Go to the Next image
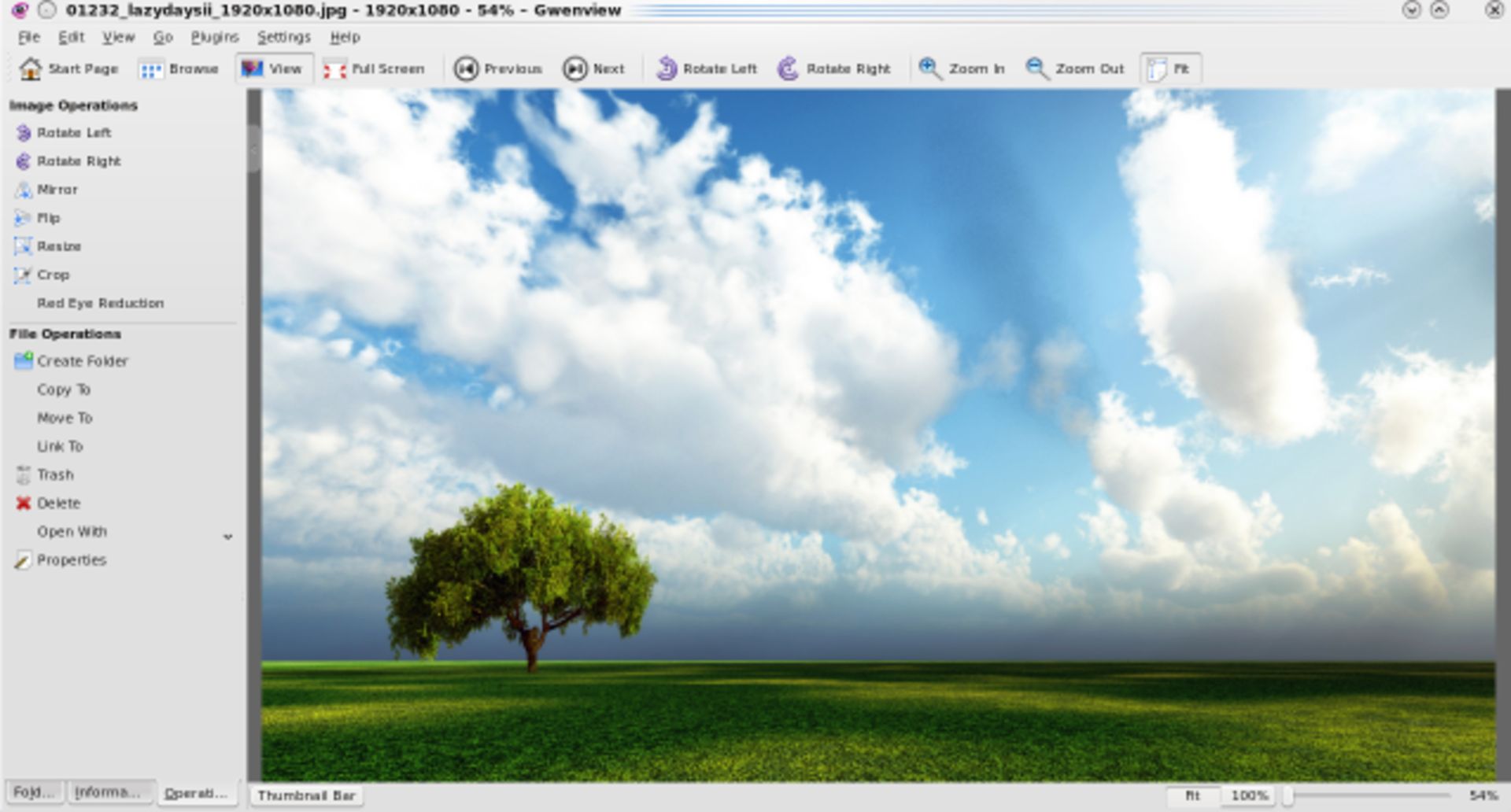The width and height of the screenshot is (1511, 812). 594,68
